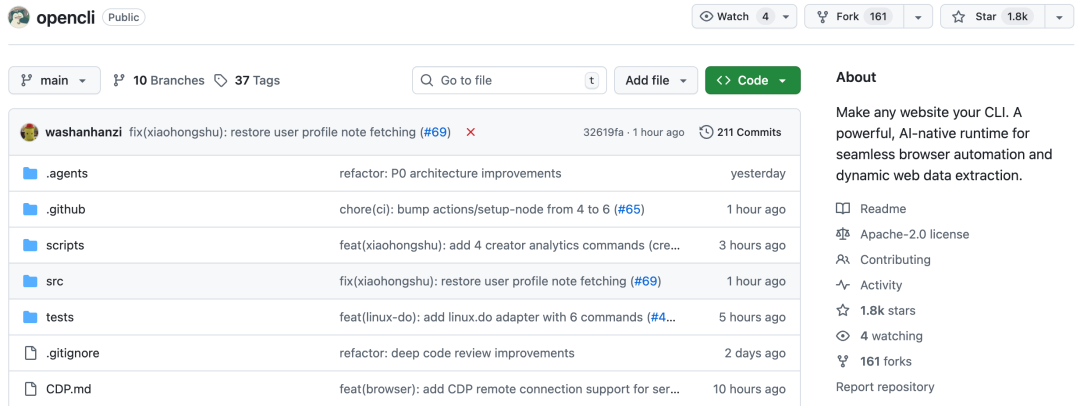Click the Report repository link
Screen dimensions: 1080x406
pos(885,387)
